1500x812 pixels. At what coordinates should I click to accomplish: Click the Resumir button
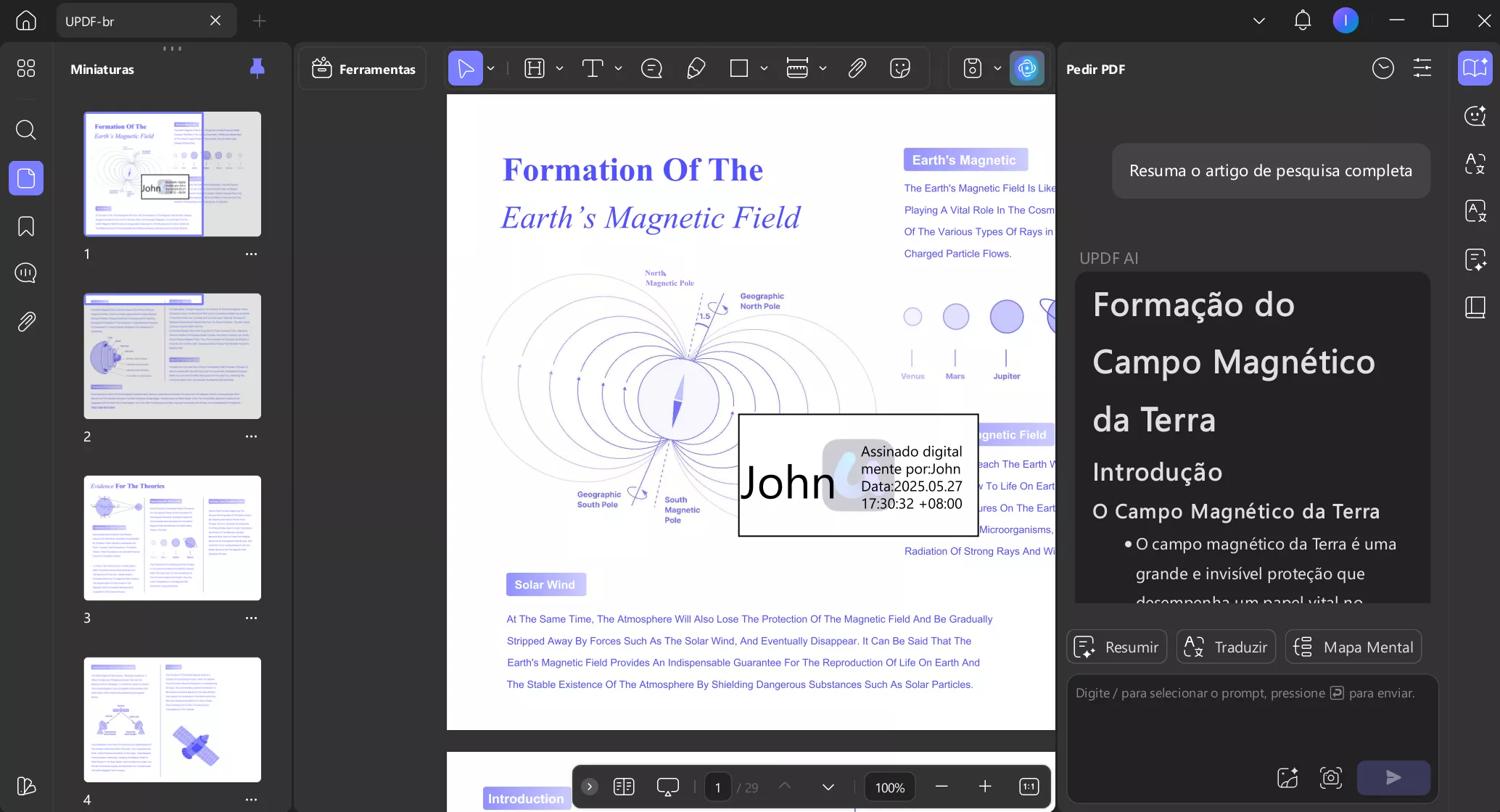1116,647
